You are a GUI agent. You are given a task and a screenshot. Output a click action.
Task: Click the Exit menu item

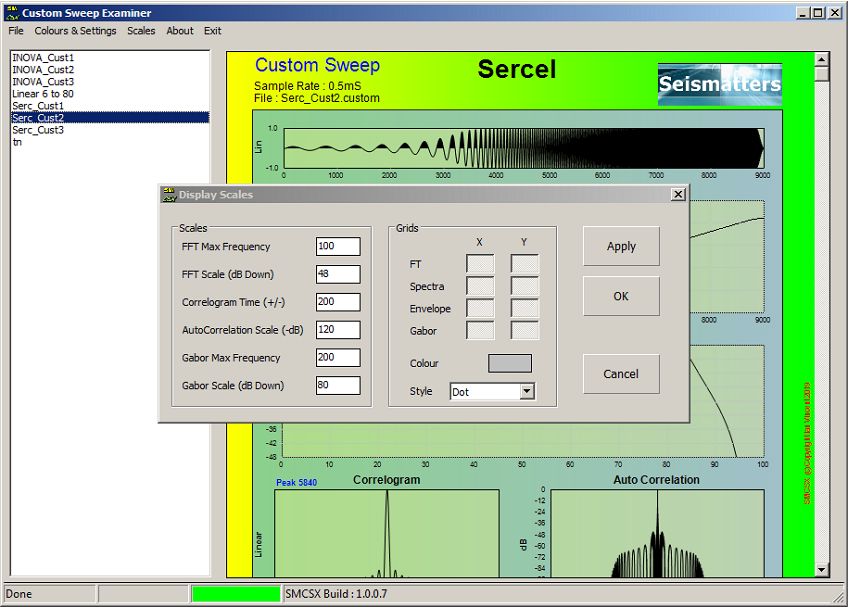tap(213, 31)
